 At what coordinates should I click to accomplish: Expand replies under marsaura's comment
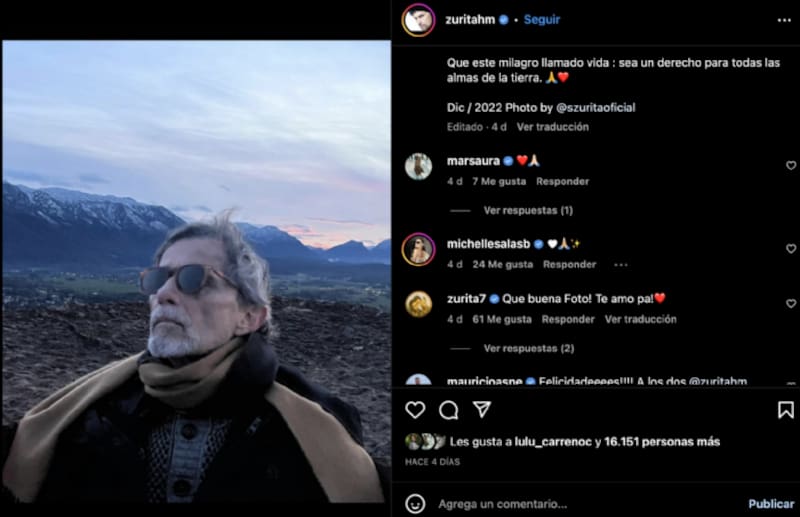[528, 210]
